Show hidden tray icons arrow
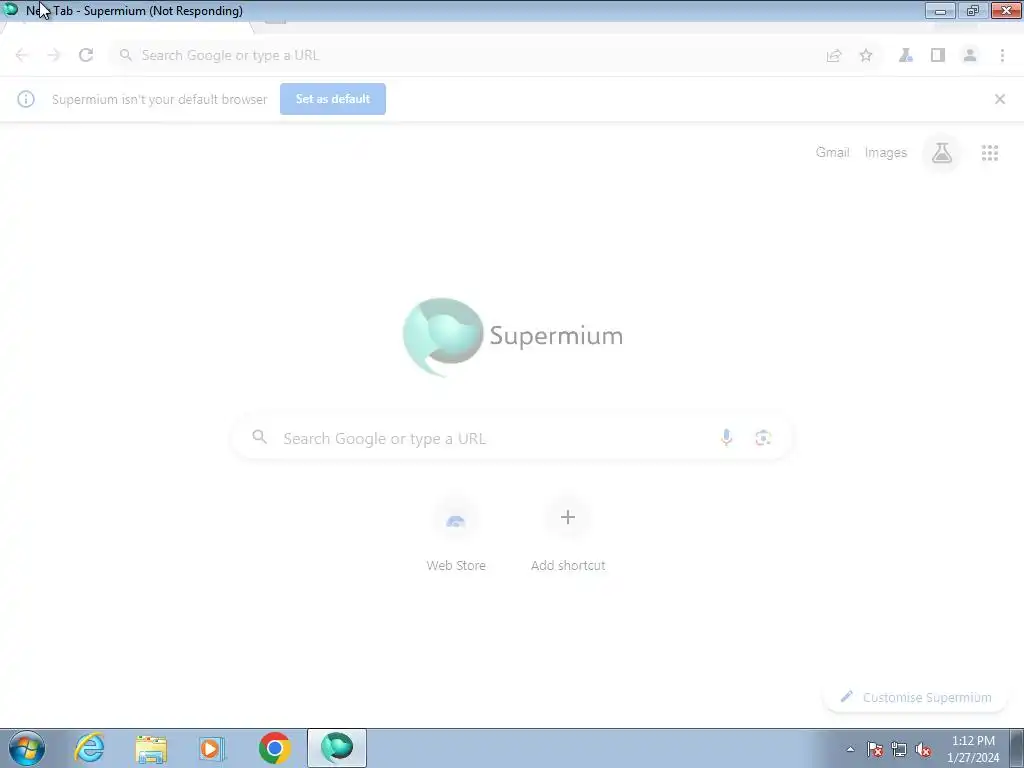Screen dimensions: 1024x768 [850, 749]
